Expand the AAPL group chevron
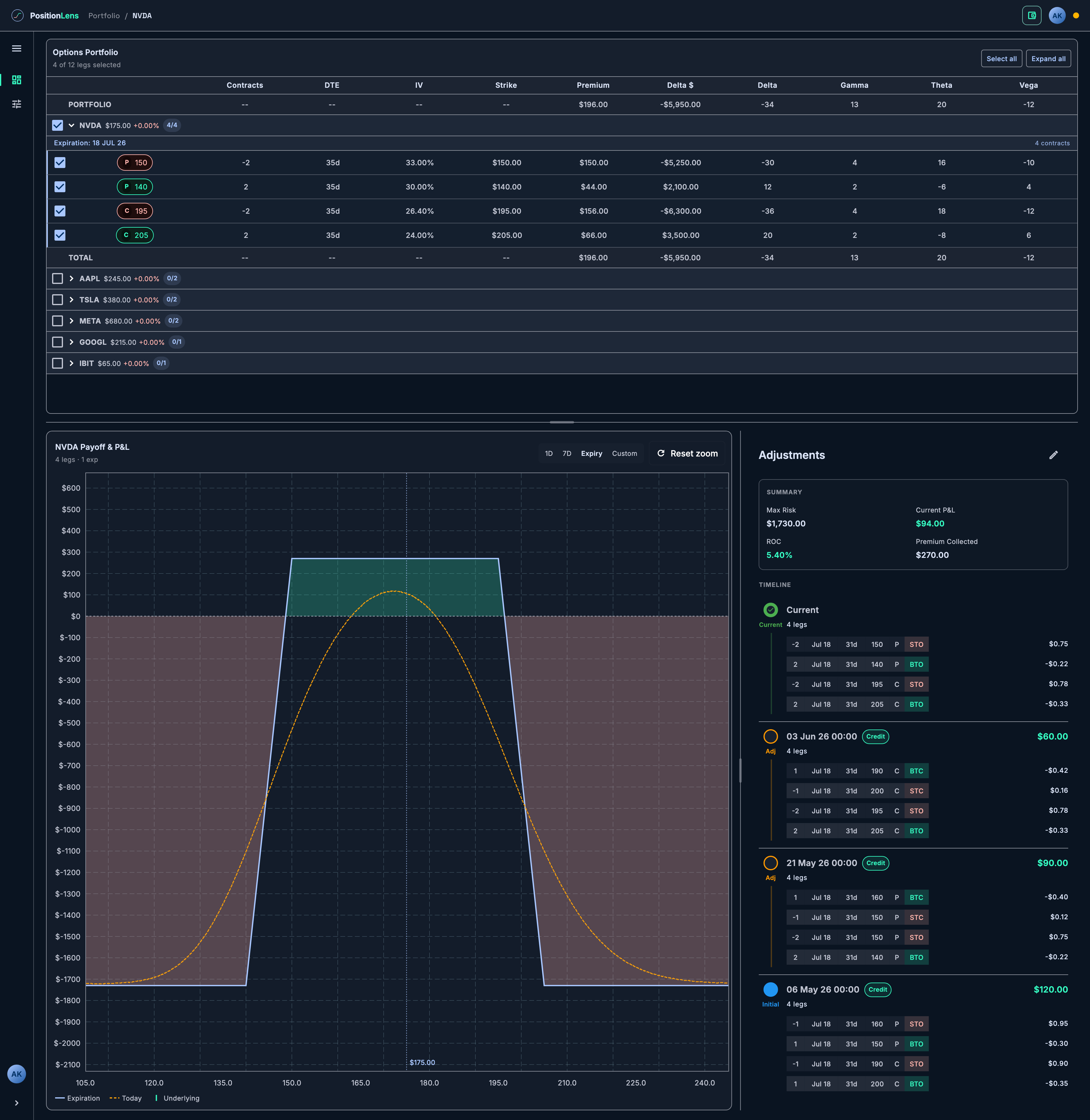 (x=71, y=279)
